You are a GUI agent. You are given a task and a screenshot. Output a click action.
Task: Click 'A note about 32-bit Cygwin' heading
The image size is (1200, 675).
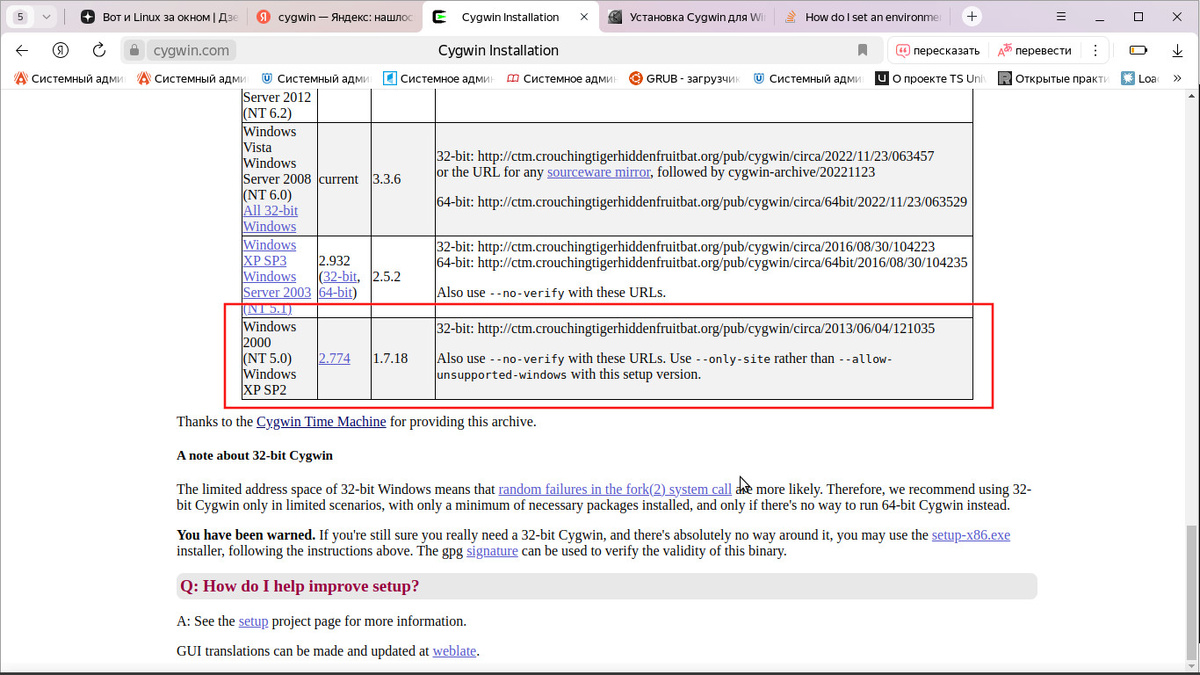pyautogui.click(x=255, y=455)
